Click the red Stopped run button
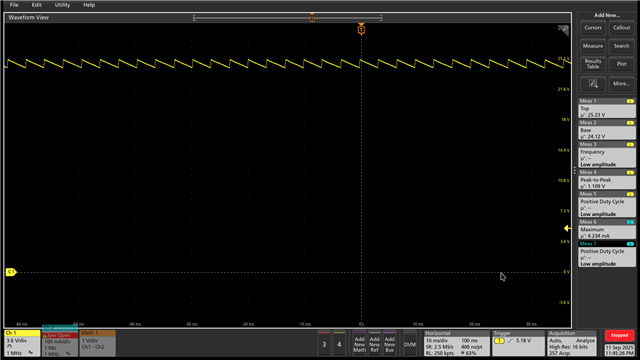Screen dimensions: 640x360 tap(619, 336)
